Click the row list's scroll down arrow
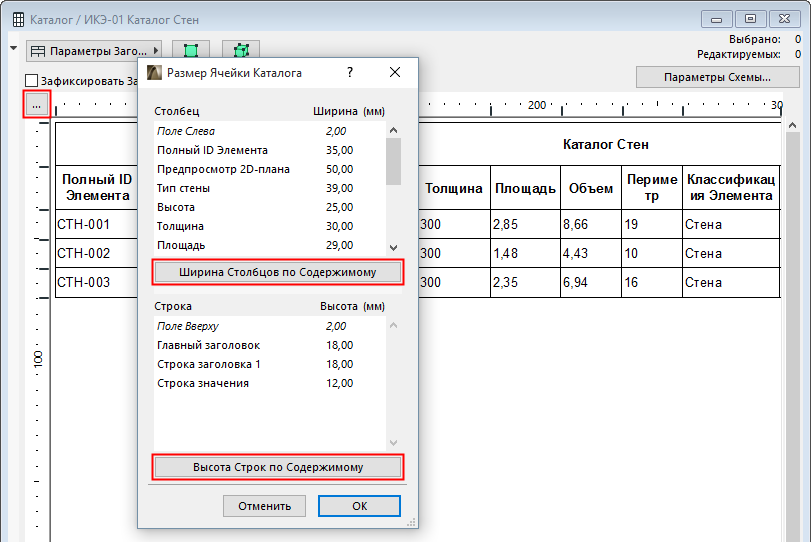811x542 pixels. 394,443
